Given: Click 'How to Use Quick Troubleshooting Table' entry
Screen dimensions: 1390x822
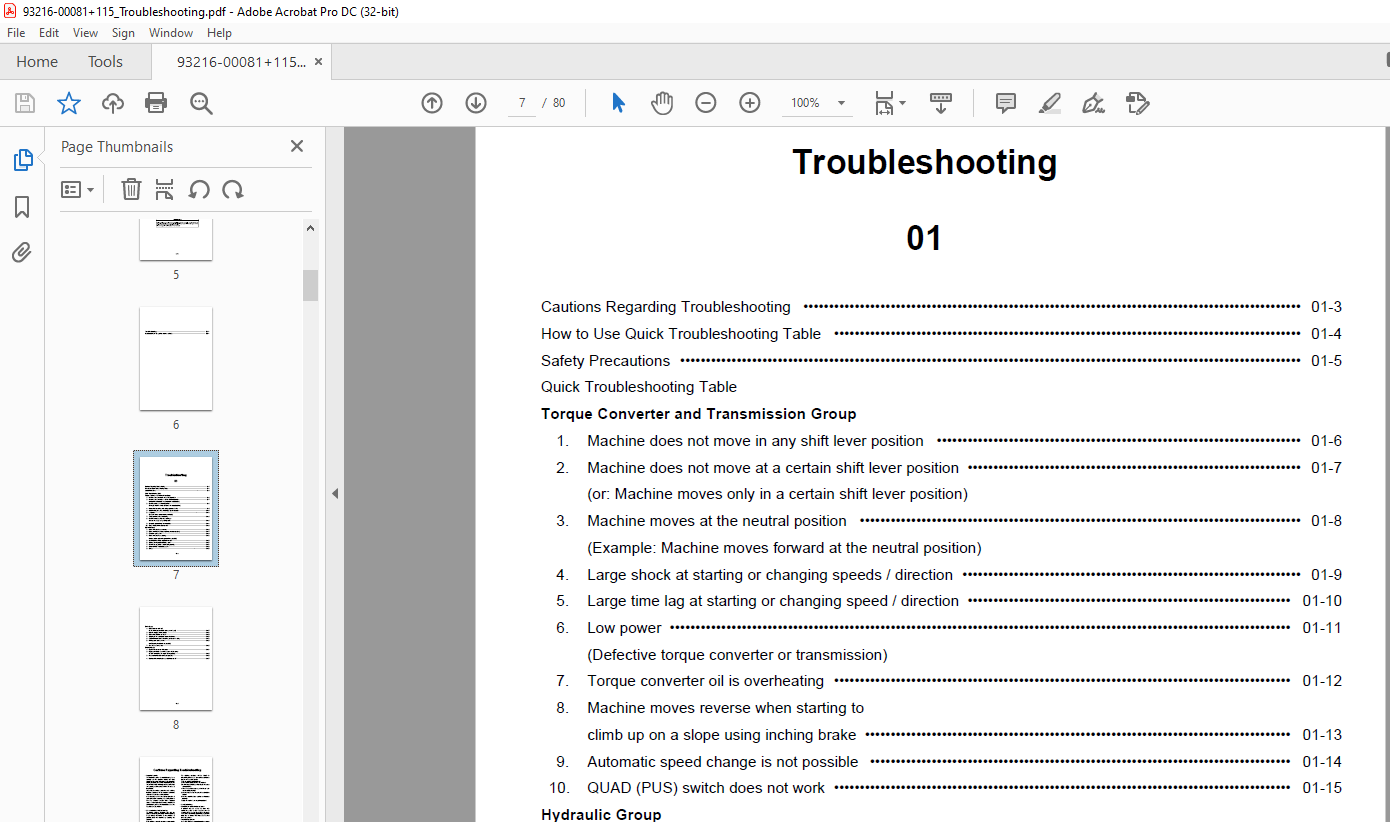Looking at the screenshot, I should [681, 334].
